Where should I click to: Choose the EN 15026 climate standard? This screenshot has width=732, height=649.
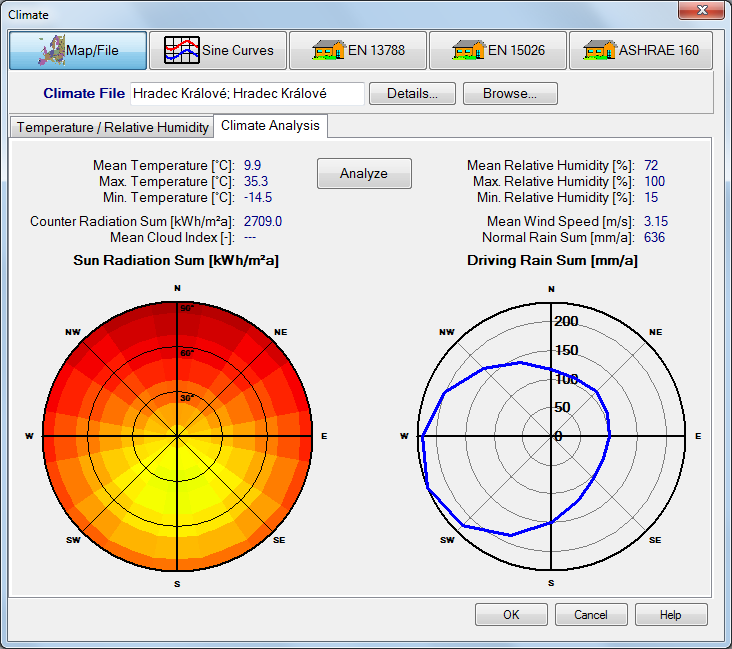coord(498,50)
